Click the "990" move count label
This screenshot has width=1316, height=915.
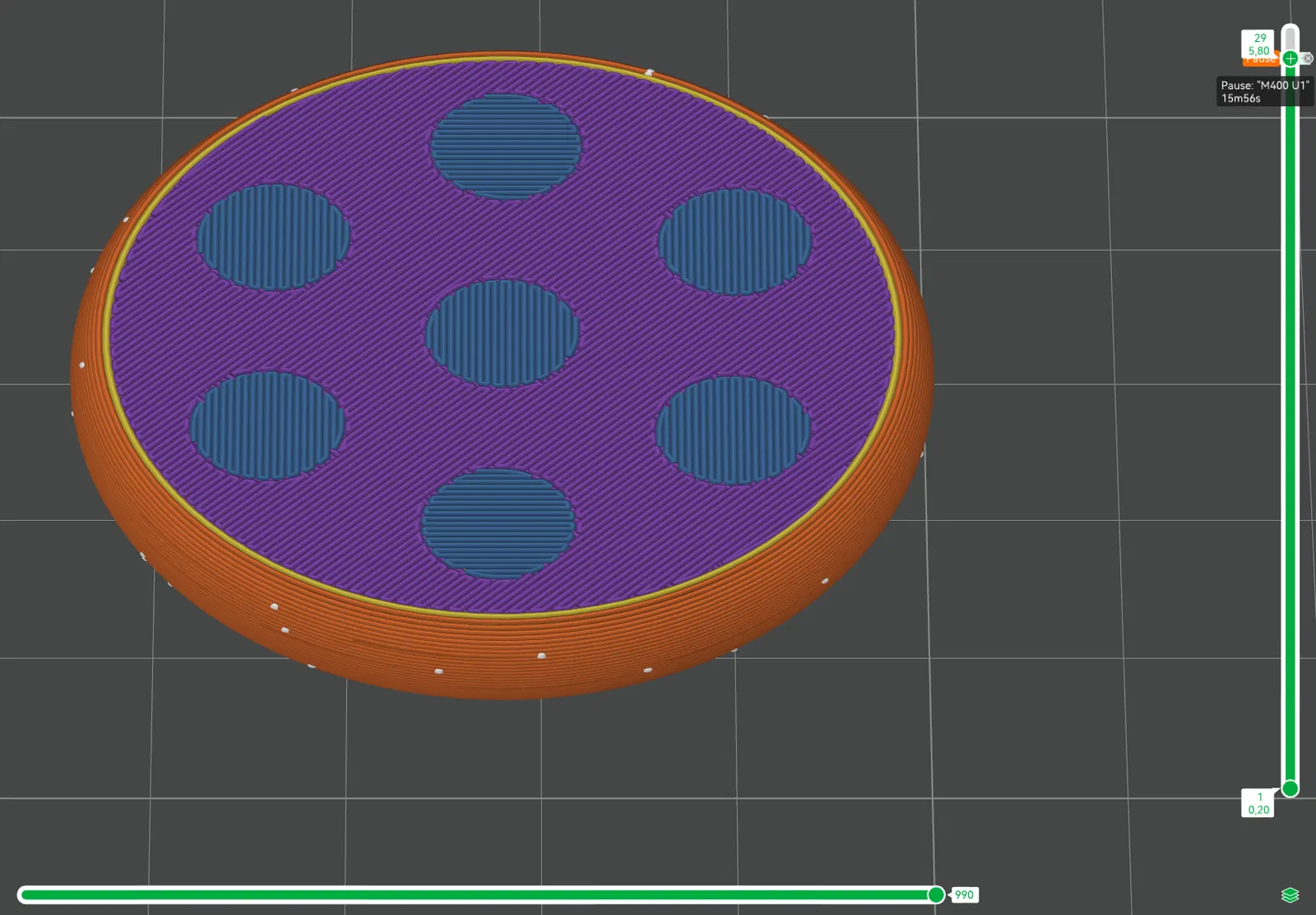[x=964, y=894]
